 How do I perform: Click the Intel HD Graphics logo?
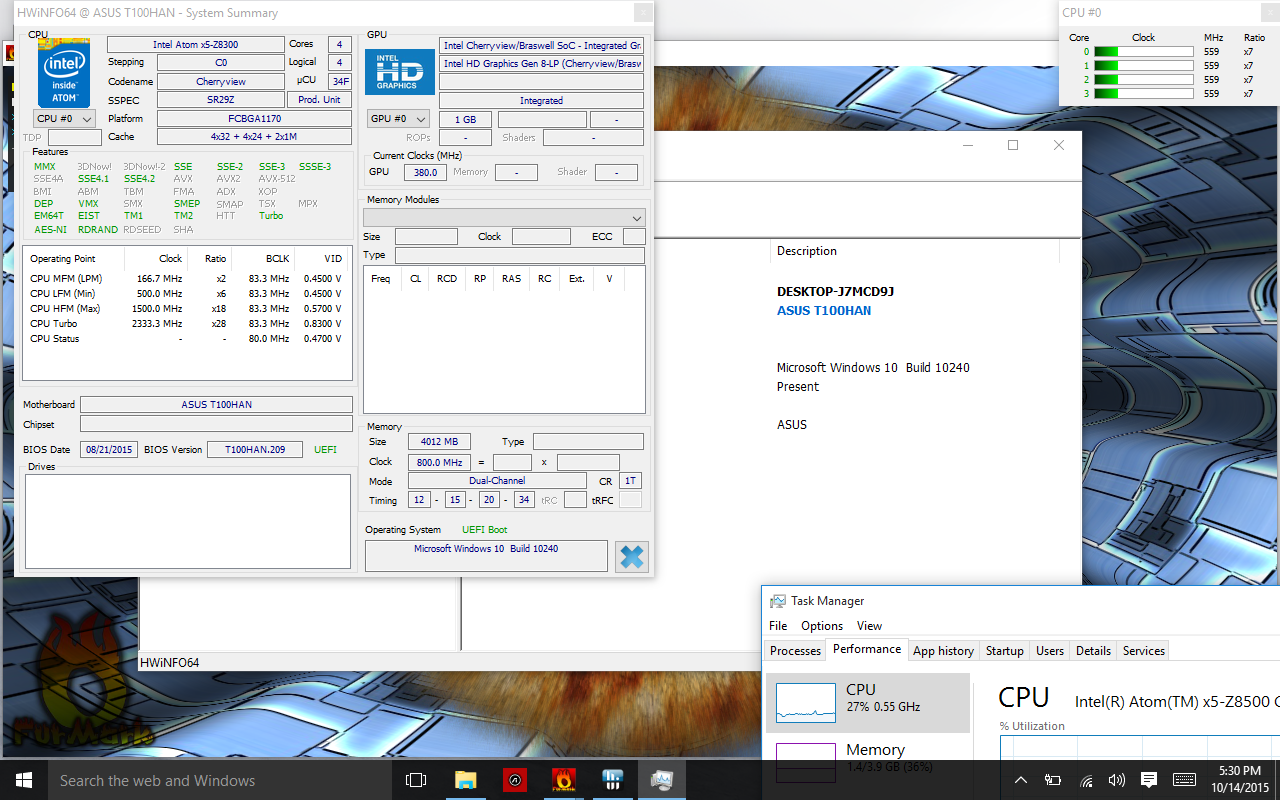click(398, 72)
